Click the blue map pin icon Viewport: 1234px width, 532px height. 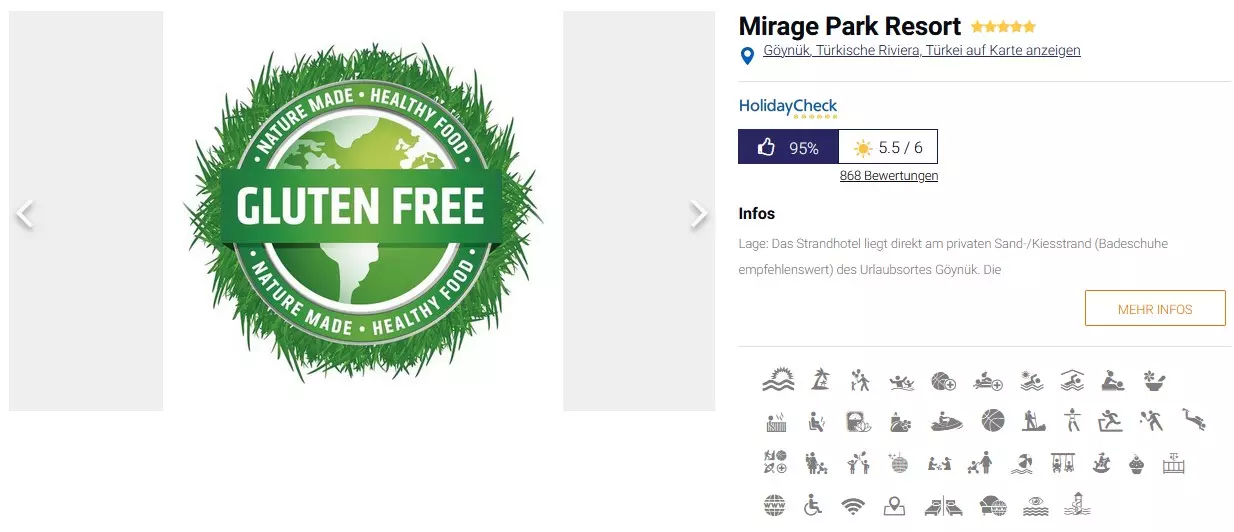click(747, 56)
